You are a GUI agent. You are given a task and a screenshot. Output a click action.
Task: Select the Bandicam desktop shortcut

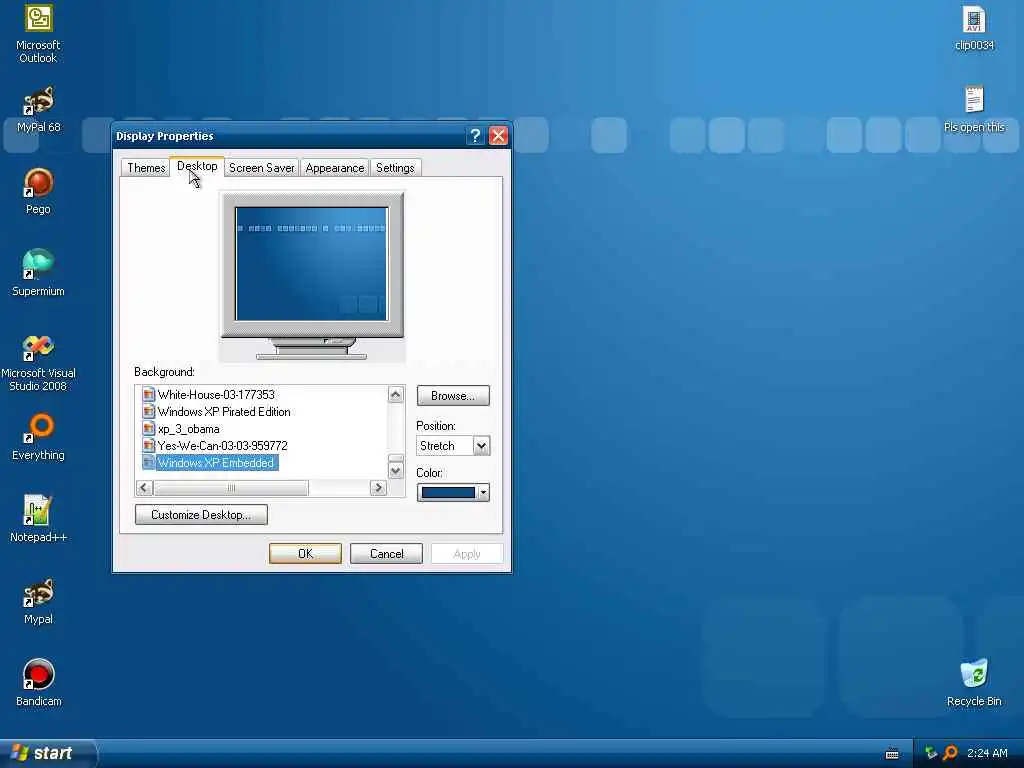click(38, 683)
